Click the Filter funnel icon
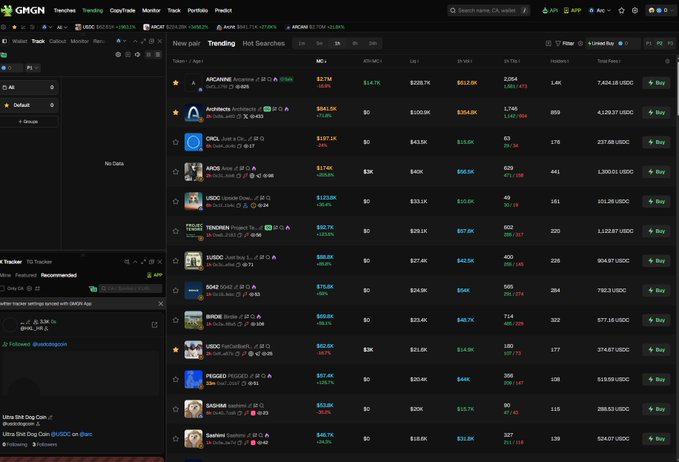This screenshot has width=679, height=462. 558,43
